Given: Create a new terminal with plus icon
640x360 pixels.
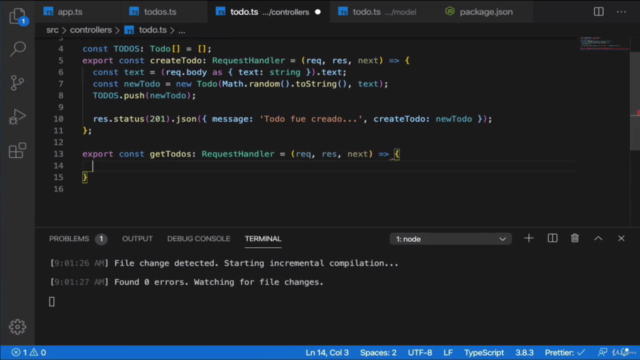Looking at the screenshot, I should point(529,238).
